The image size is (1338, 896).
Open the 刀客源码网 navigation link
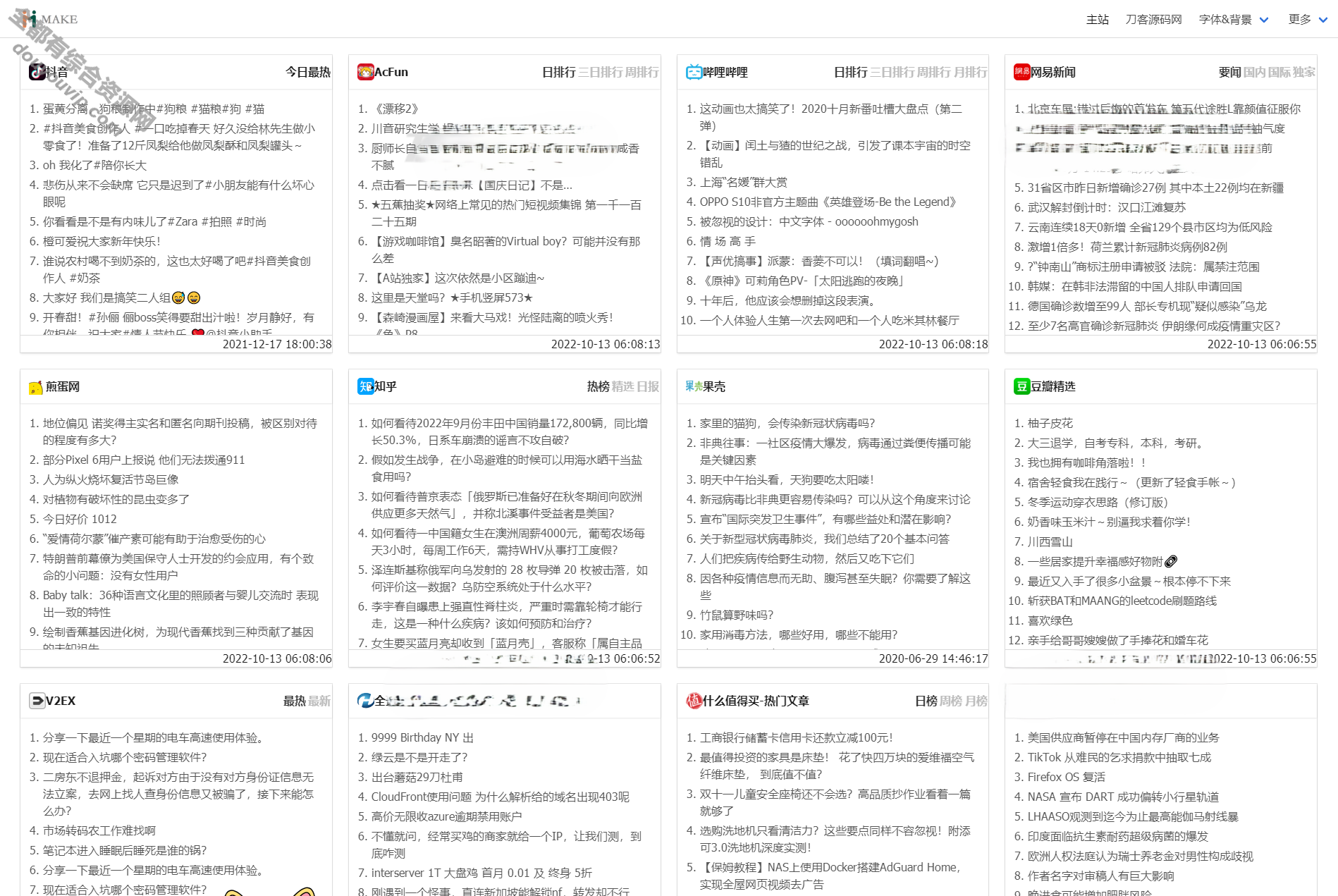coord(1153,20)
